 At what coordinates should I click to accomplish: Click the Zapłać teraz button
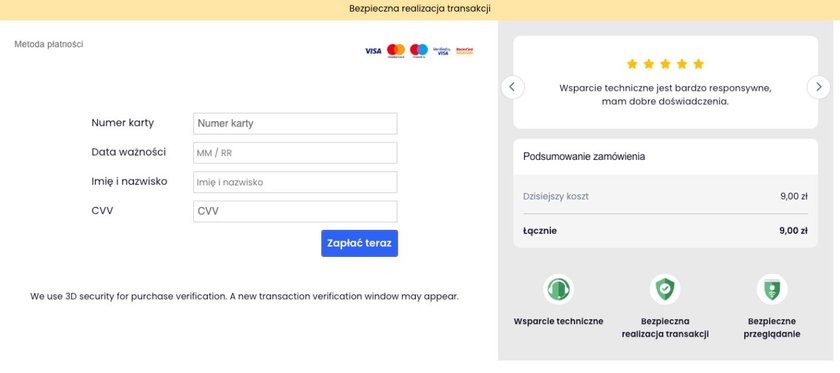[x=359, y=243]
